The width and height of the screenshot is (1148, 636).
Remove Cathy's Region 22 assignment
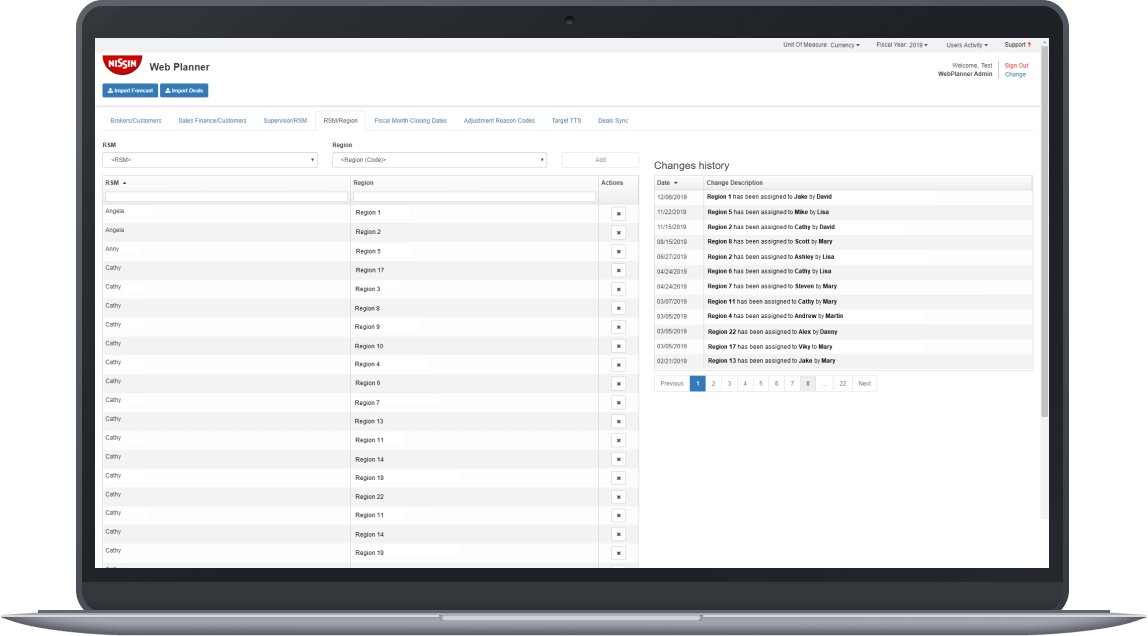click(x=618, y=497)
